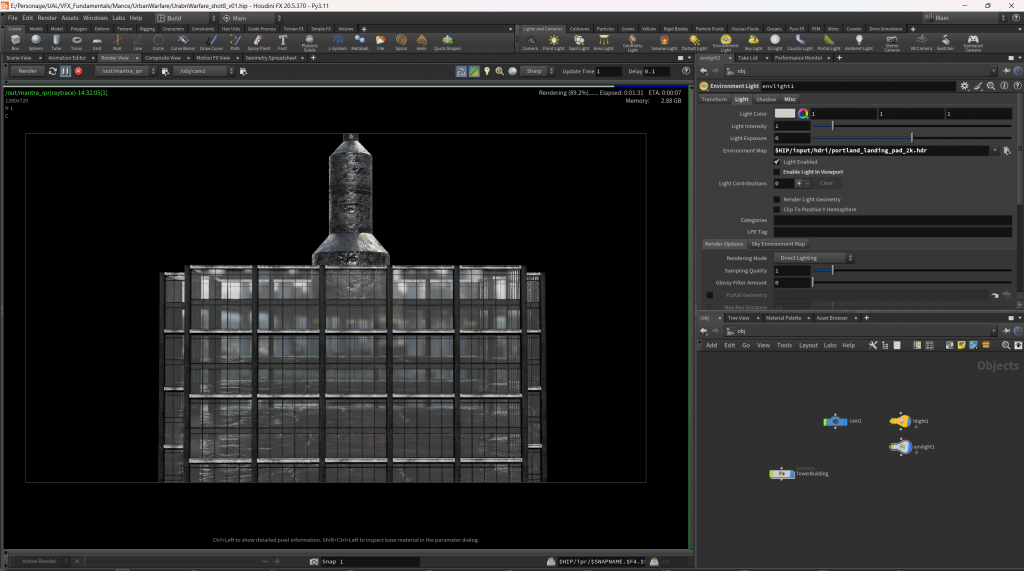Create a Camera from the lights shelf

(530, 43)
